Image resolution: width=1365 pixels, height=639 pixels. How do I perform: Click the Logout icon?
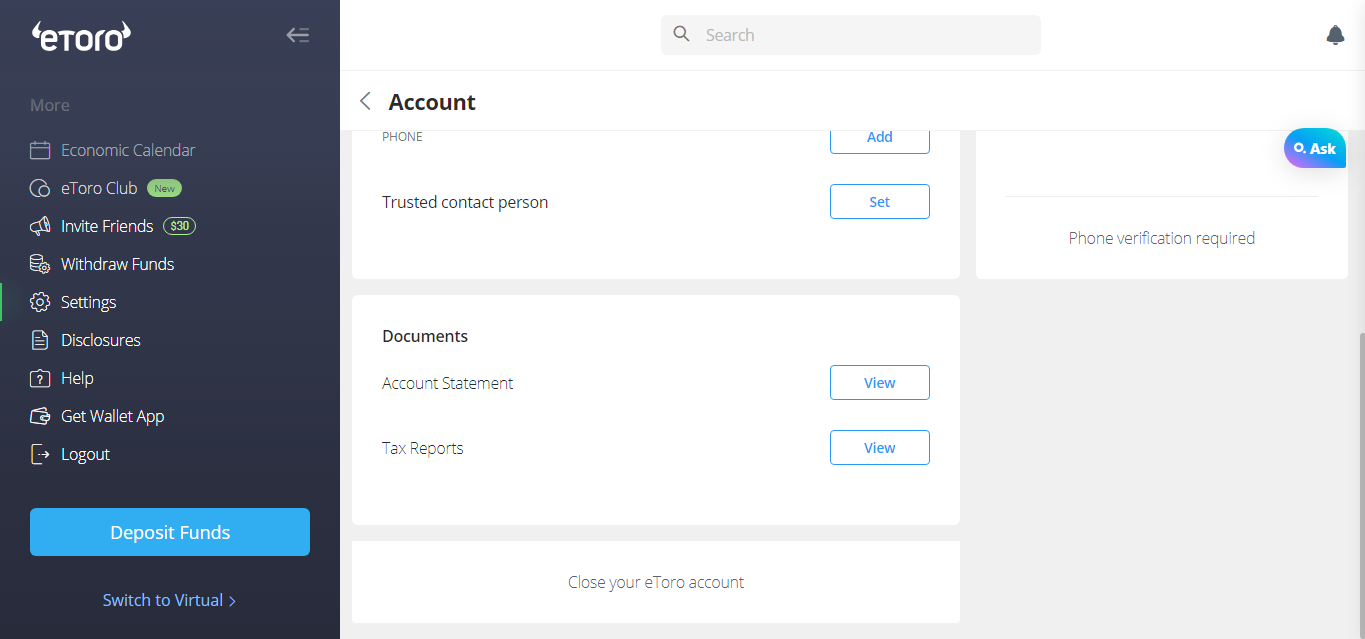(40, 454)
